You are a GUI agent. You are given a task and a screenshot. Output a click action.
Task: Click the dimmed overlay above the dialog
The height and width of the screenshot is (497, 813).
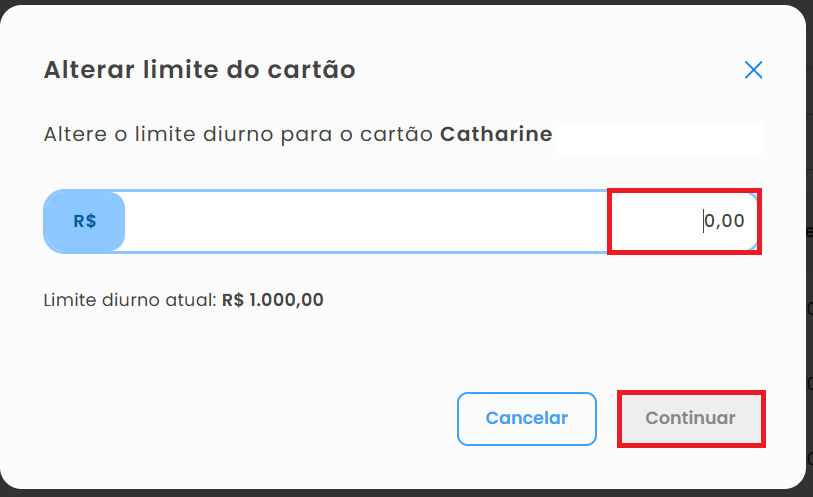pyautogui.click(x=400, y=2)
